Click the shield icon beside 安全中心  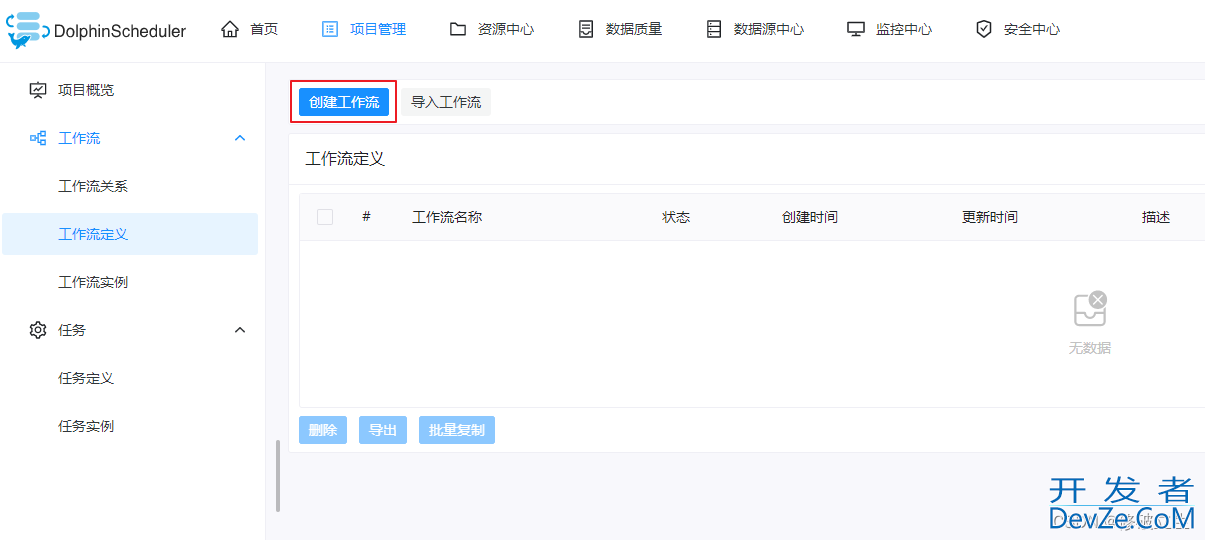point(984,29)
